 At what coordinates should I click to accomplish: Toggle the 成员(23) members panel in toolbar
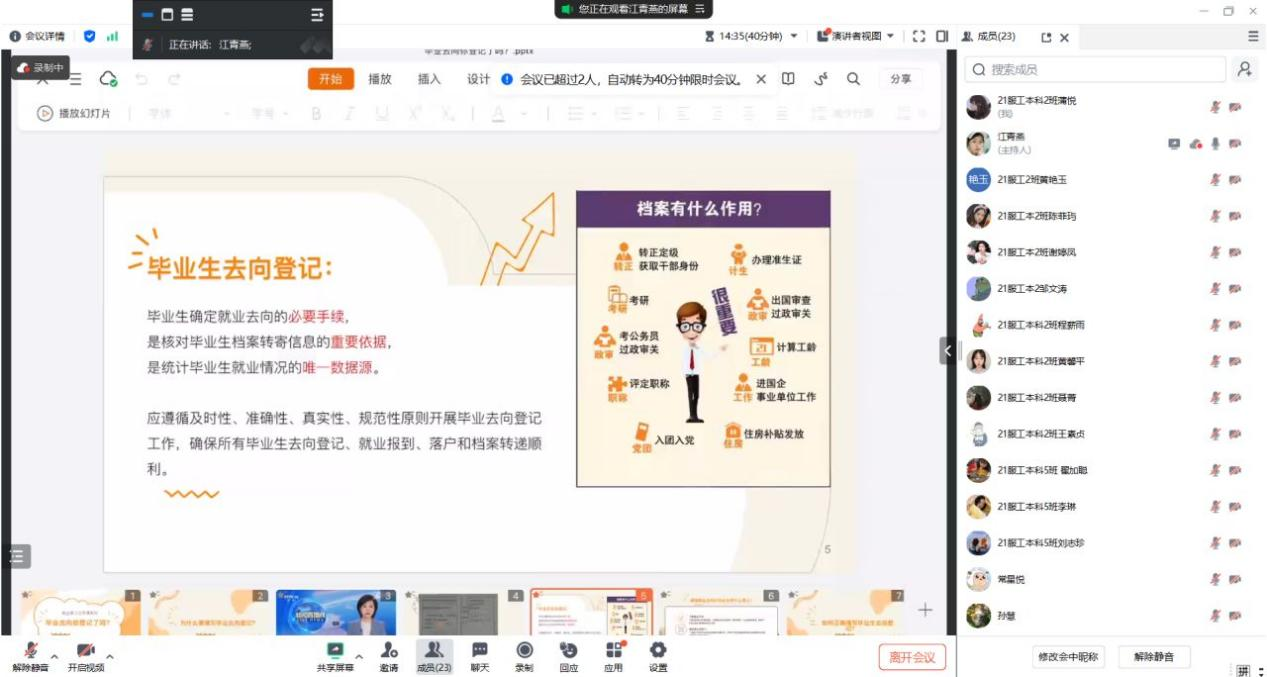click(x=434, y=652)
